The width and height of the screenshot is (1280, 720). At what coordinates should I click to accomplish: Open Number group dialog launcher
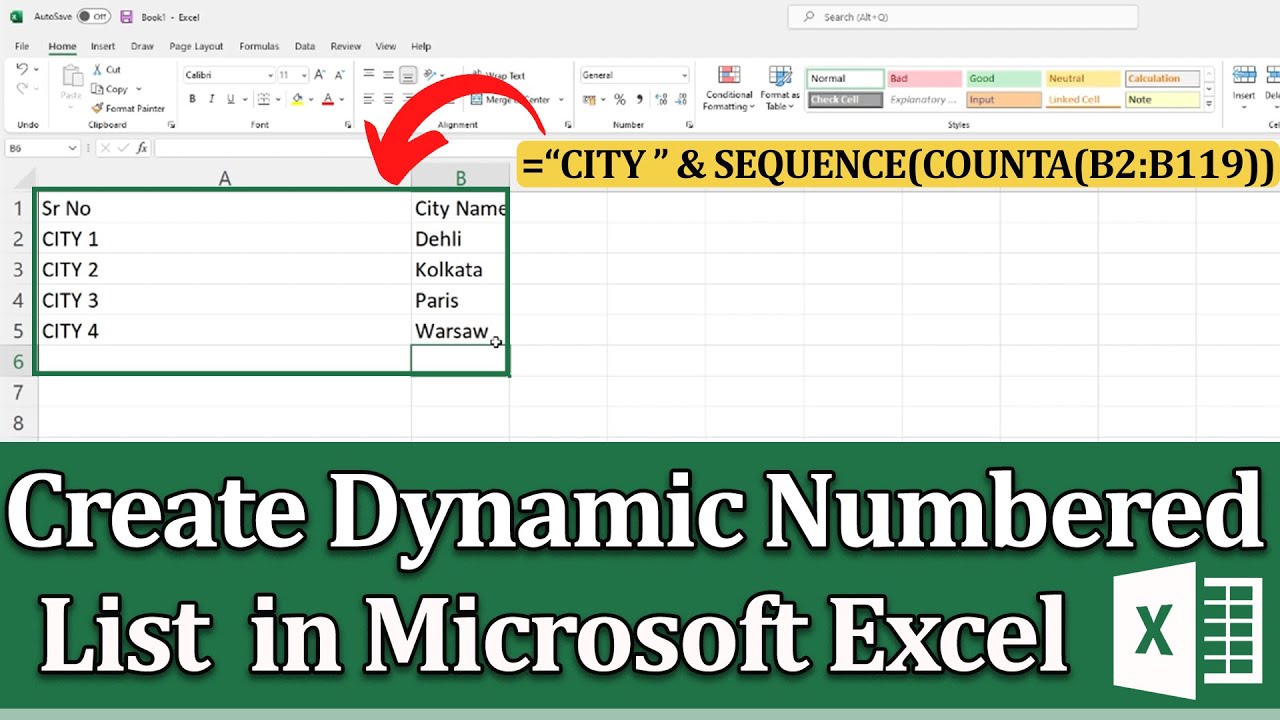(688, 125)
